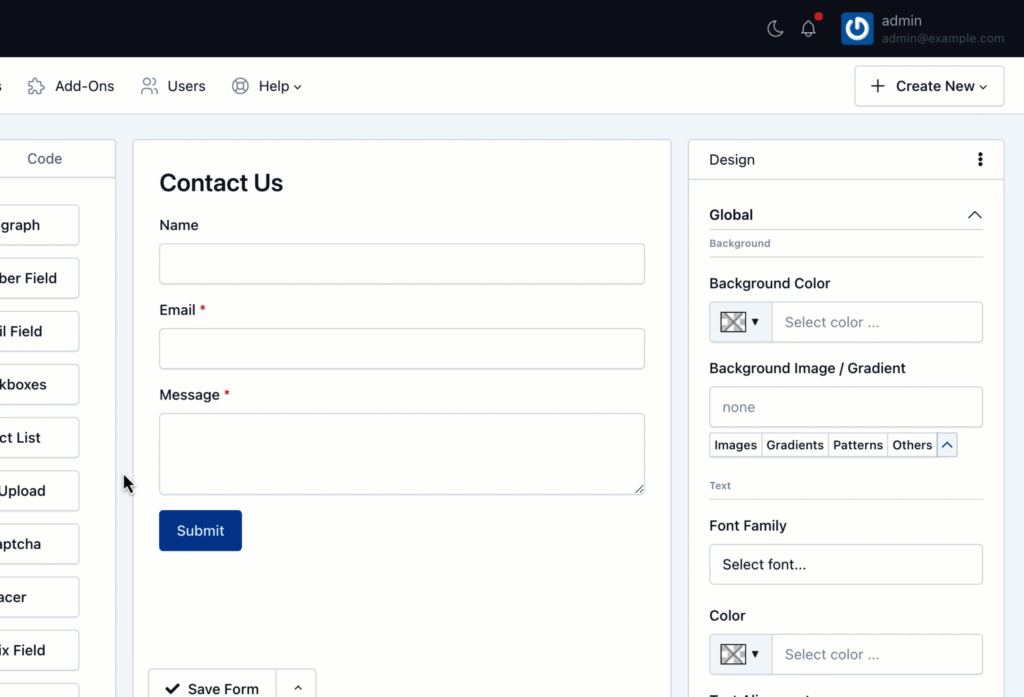The height and width of the screenshot is (697, 1024).
Task: Click the Background Image / Gradient field
Action: [846, 407]
